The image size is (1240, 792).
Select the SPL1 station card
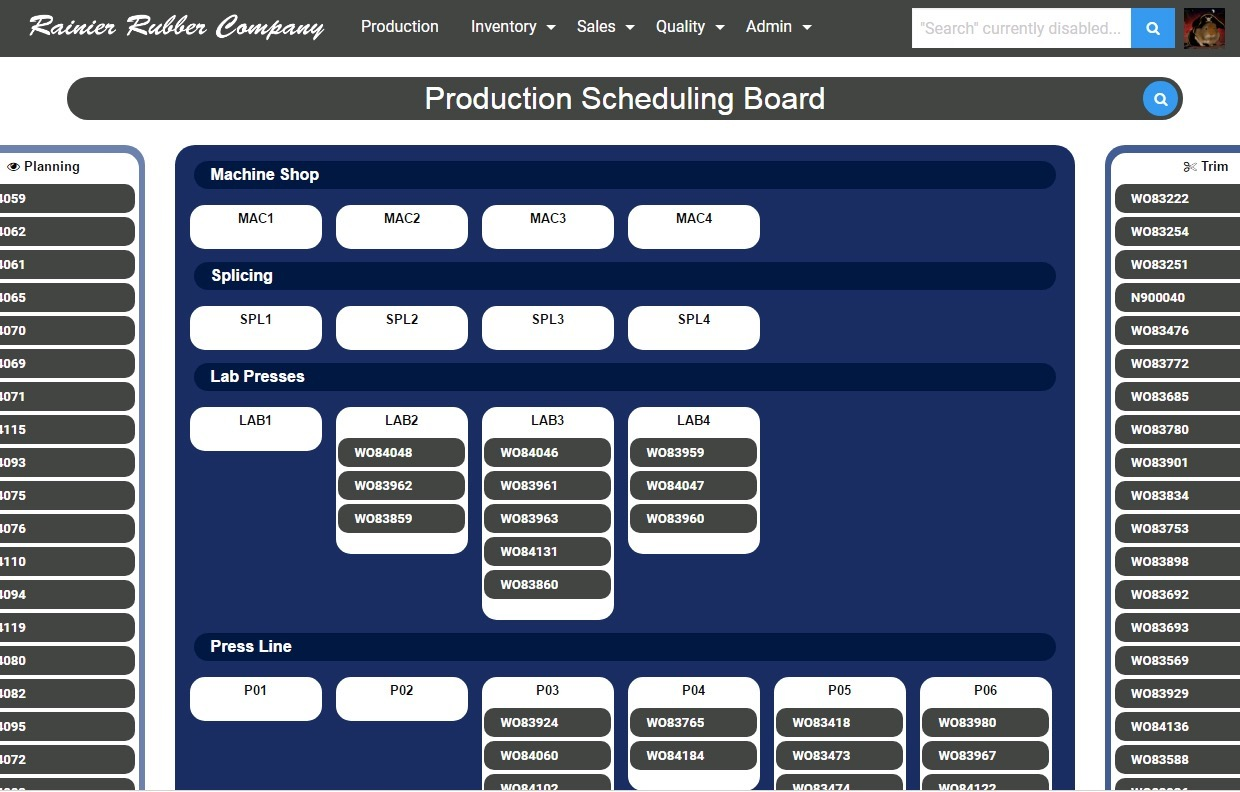[256, 328]
